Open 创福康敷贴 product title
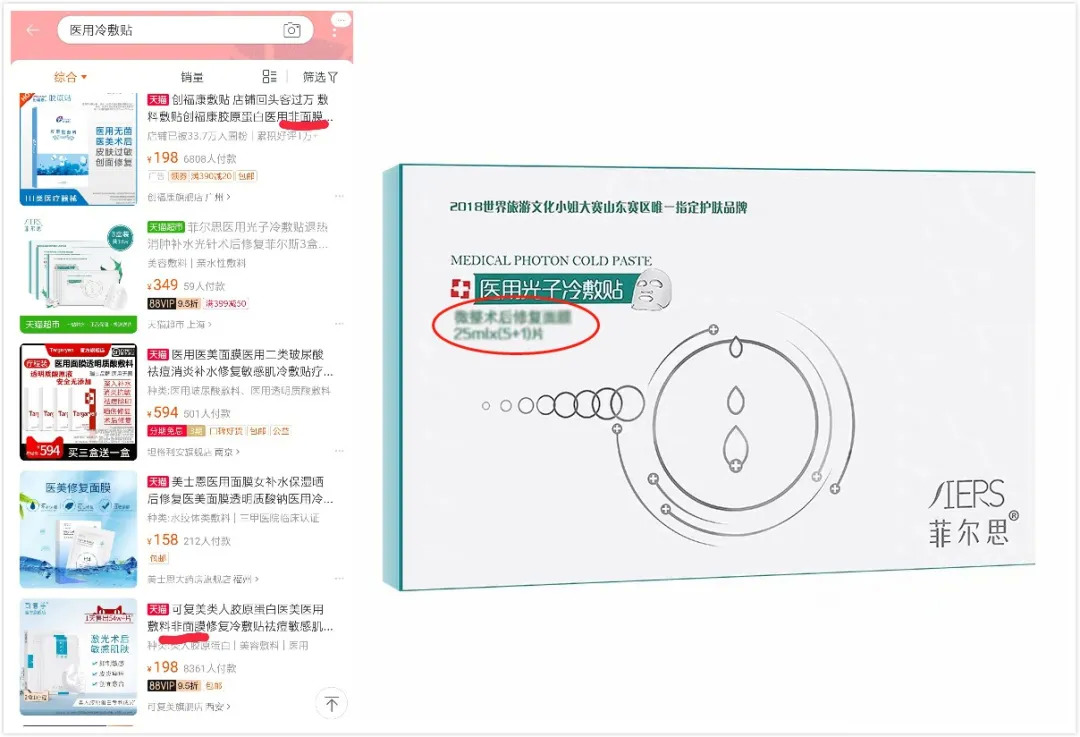Viewport: 1080px width, 737px height. [x=240, y=108]
